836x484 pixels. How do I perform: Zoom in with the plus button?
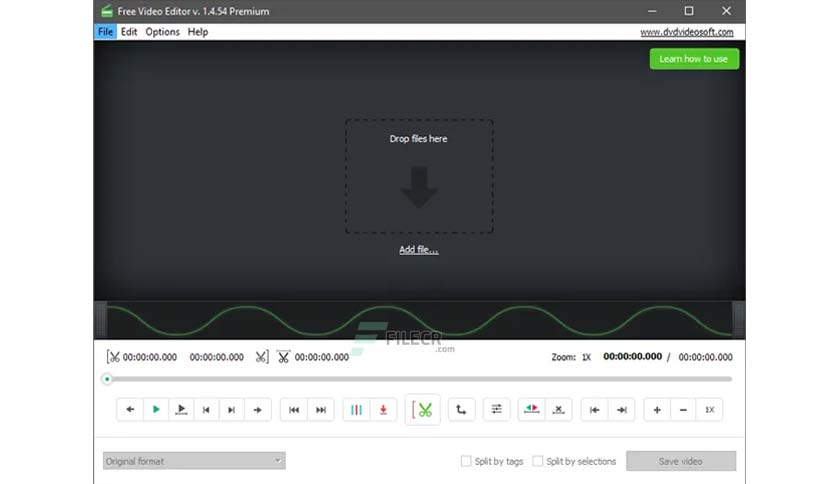click(657, 410)
